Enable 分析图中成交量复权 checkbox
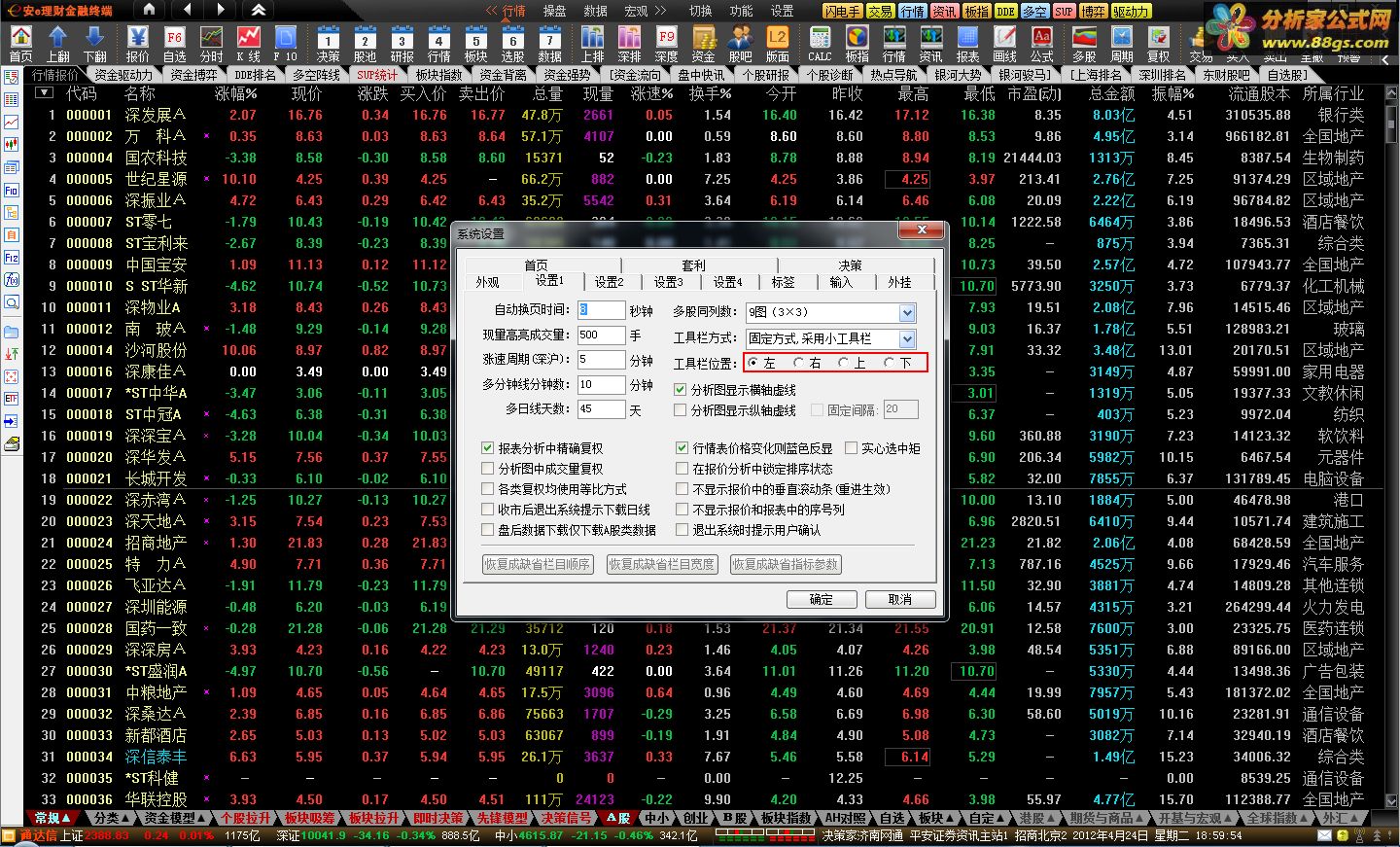 [x=488, y=469]
